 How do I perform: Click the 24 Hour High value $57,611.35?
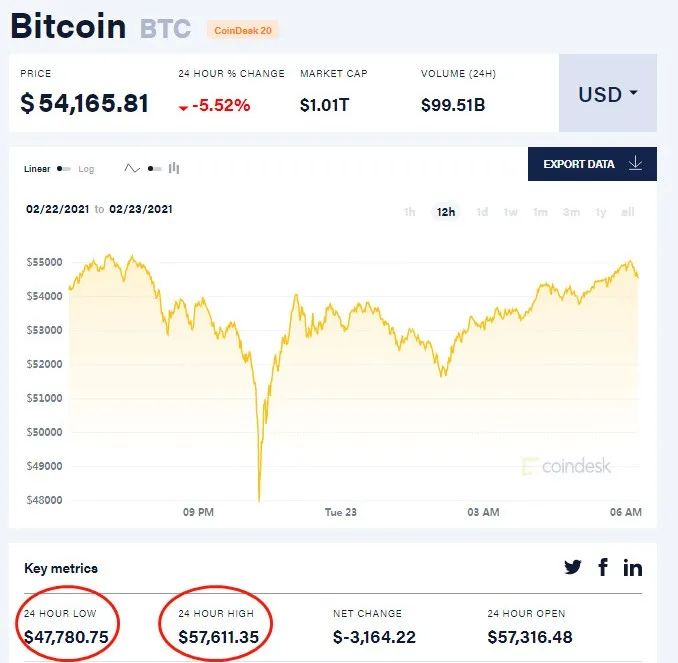click(x=218, y=637)
